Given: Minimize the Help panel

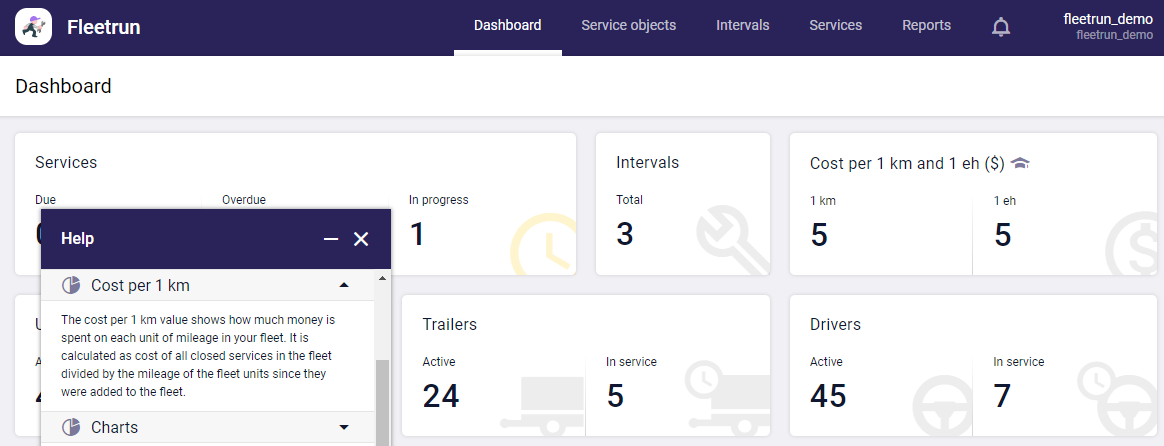Looking at the screenshot, I should pyautogui.click(x=331, y=239).
